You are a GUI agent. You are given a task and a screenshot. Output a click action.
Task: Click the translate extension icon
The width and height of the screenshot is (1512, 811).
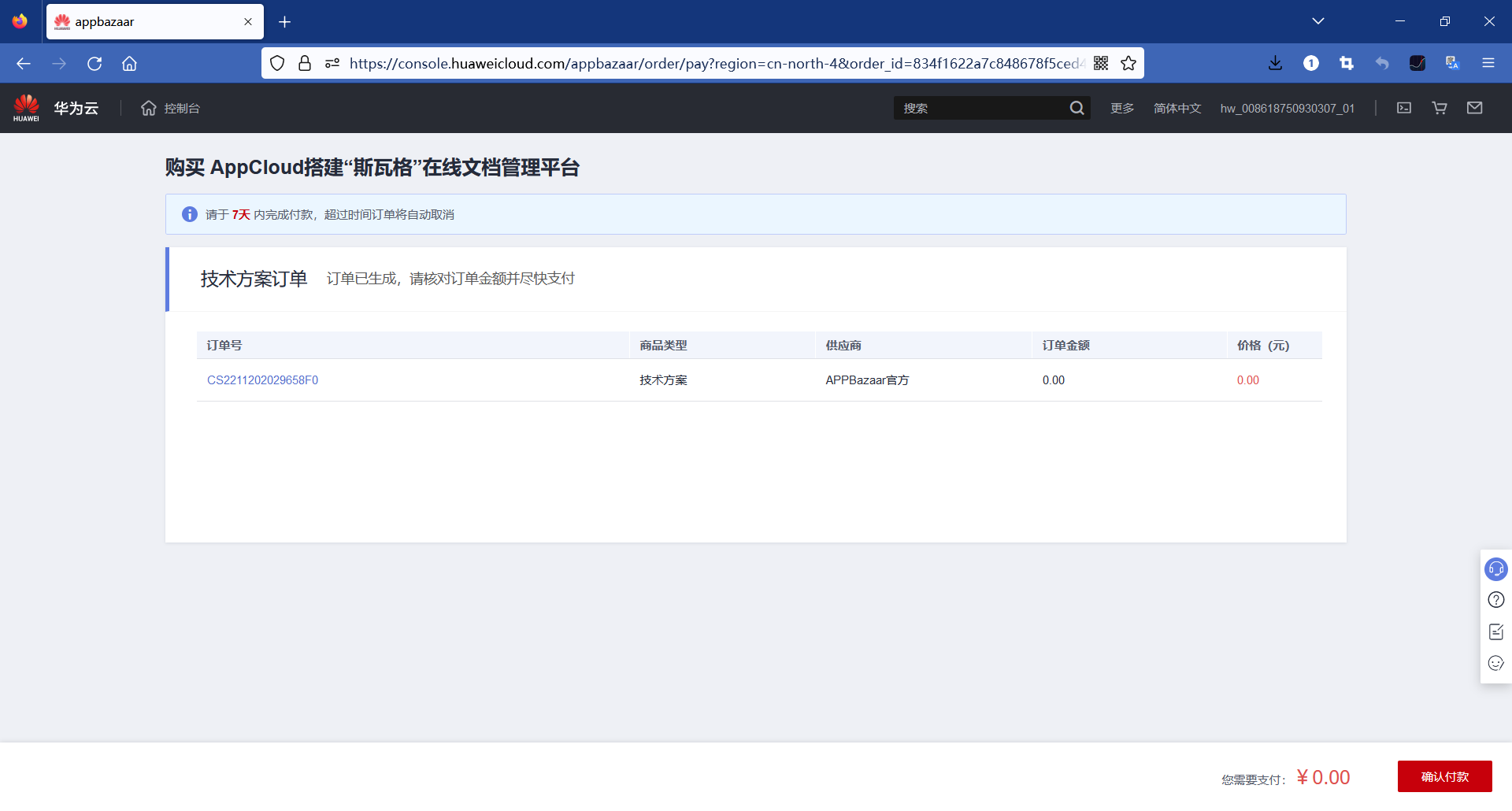click(1452, 63)
